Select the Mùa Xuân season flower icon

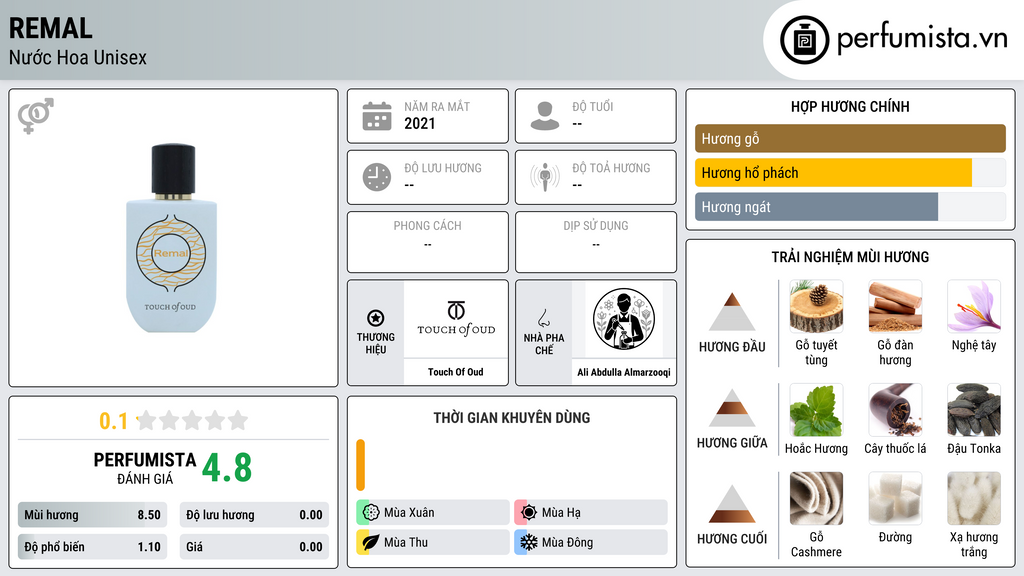tap(371, 512)
